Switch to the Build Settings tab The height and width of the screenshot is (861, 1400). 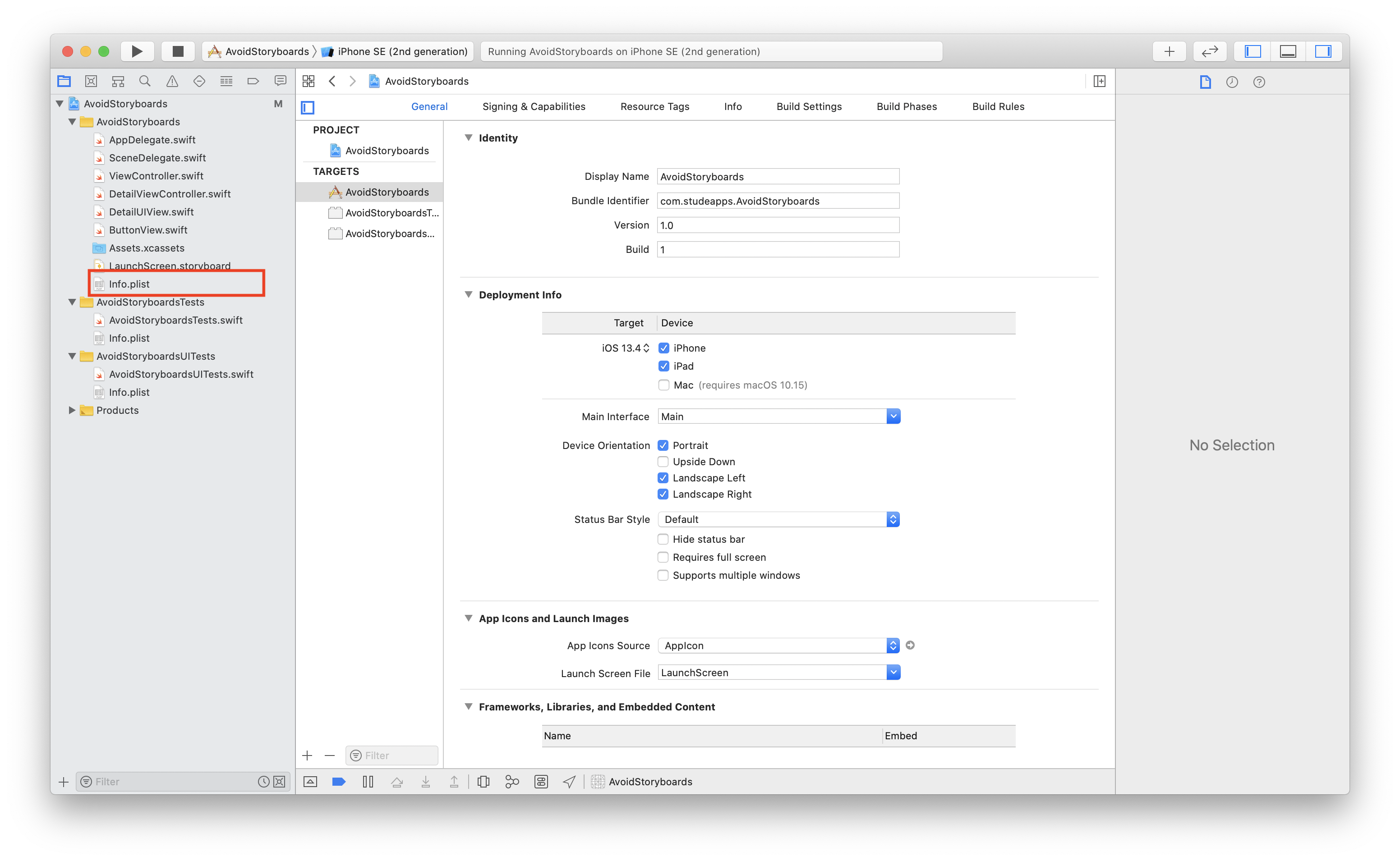coord(809,106)
